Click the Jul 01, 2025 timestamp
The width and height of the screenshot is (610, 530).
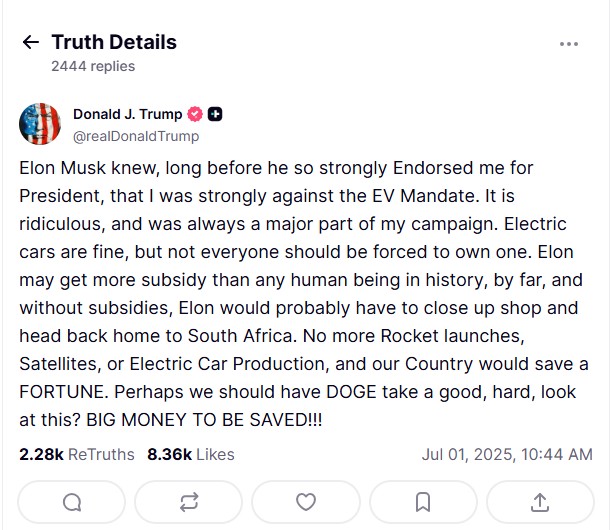(507, 454)
